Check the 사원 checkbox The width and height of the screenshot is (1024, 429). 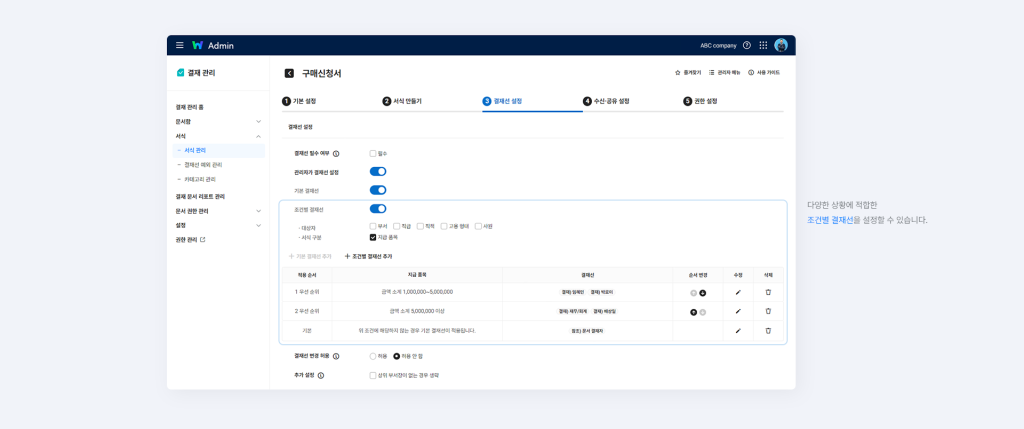coord(479,227)
